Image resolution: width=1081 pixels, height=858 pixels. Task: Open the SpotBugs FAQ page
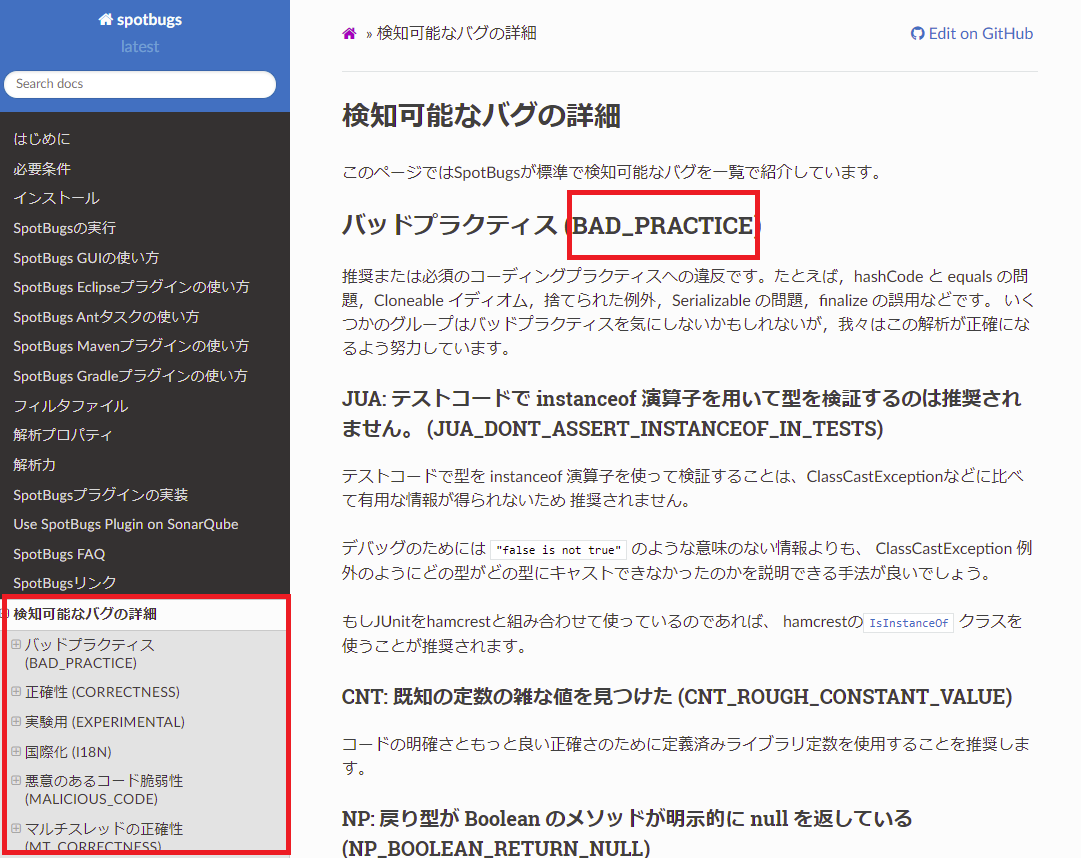(x=59, y=554)
